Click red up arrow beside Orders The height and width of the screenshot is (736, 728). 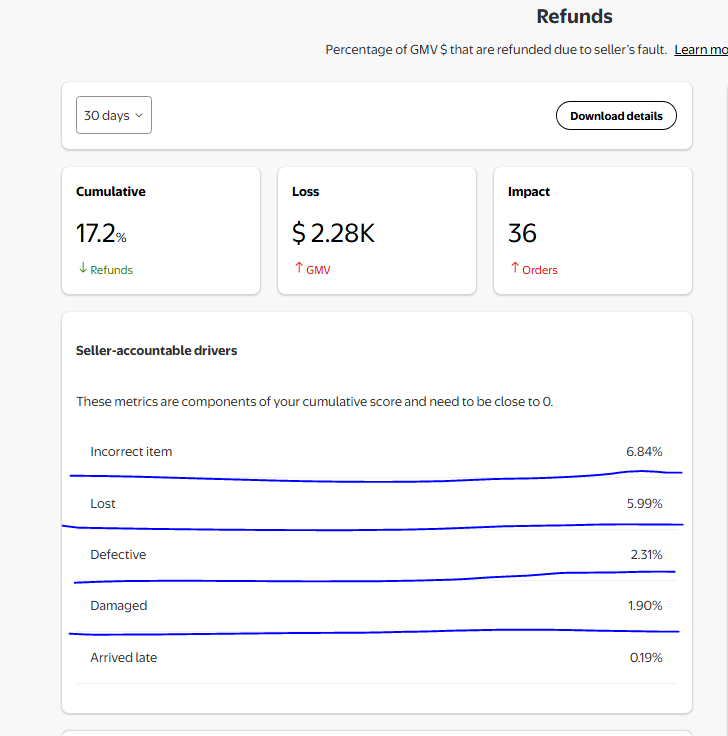[514, 269]
